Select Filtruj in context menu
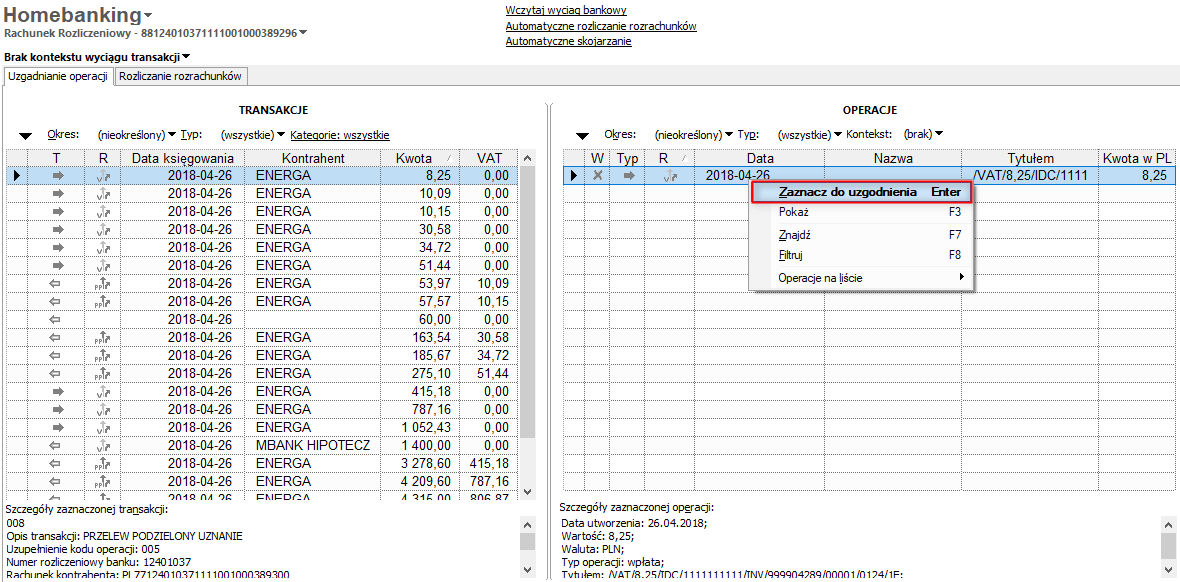 point(861,255)
